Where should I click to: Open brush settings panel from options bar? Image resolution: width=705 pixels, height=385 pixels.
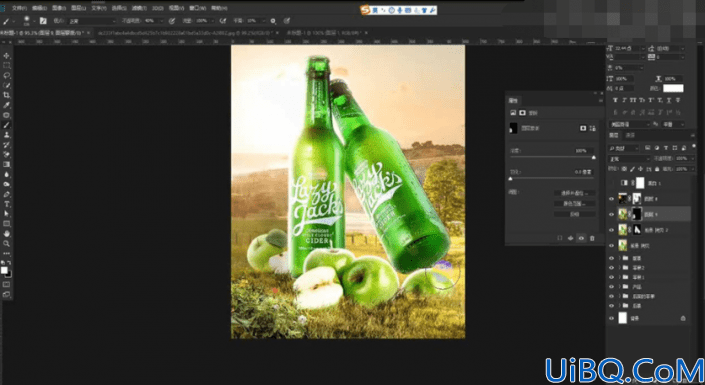43,21
